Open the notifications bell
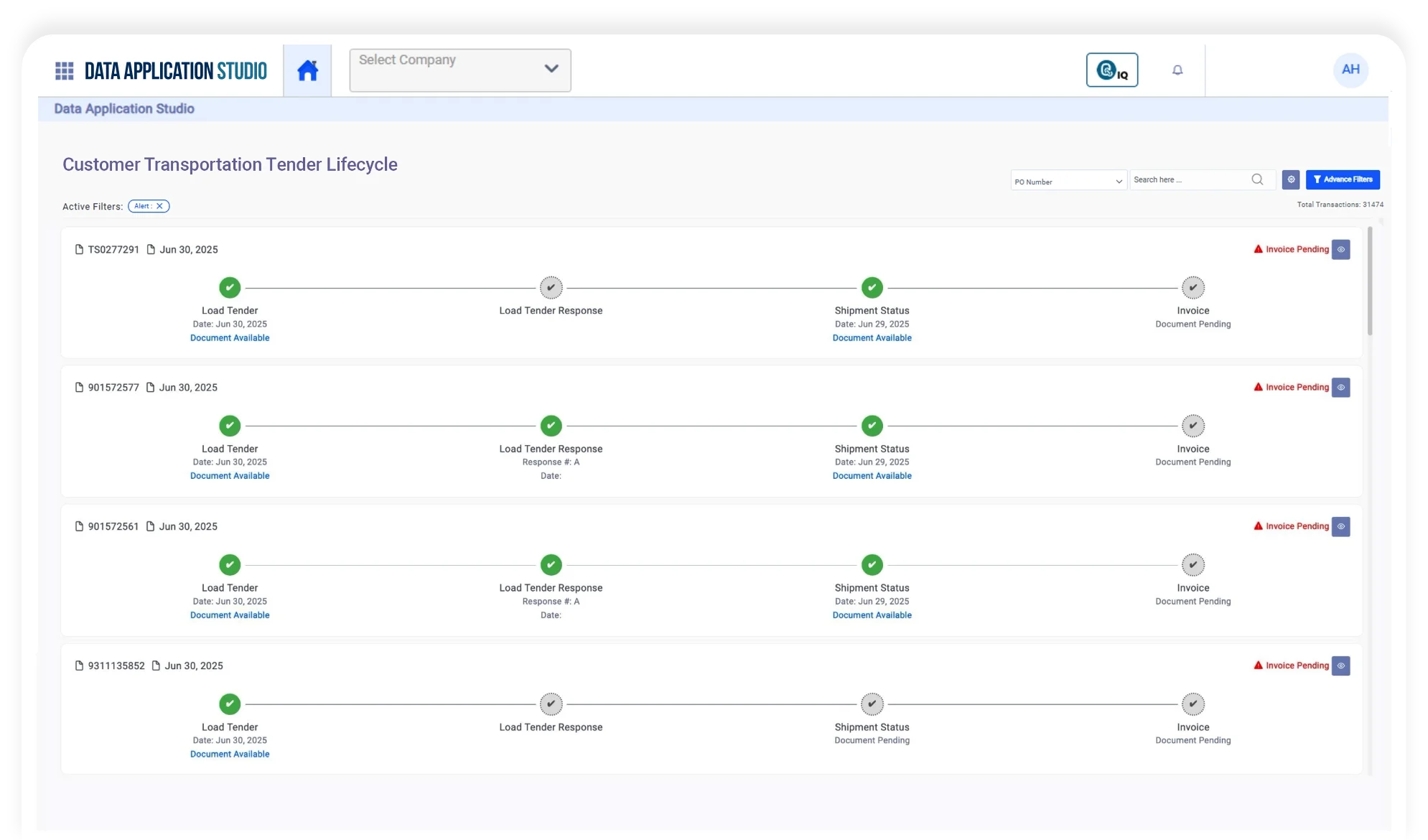The image size is (1428, 840). [1177, 70]
